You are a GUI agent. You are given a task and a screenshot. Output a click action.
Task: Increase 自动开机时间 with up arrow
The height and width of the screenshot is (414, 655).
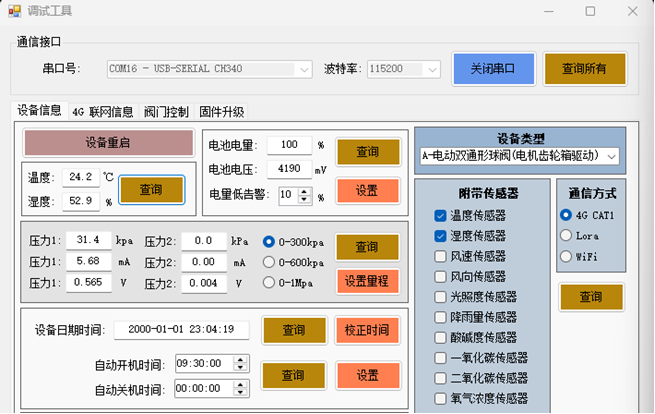pos(240,360)
